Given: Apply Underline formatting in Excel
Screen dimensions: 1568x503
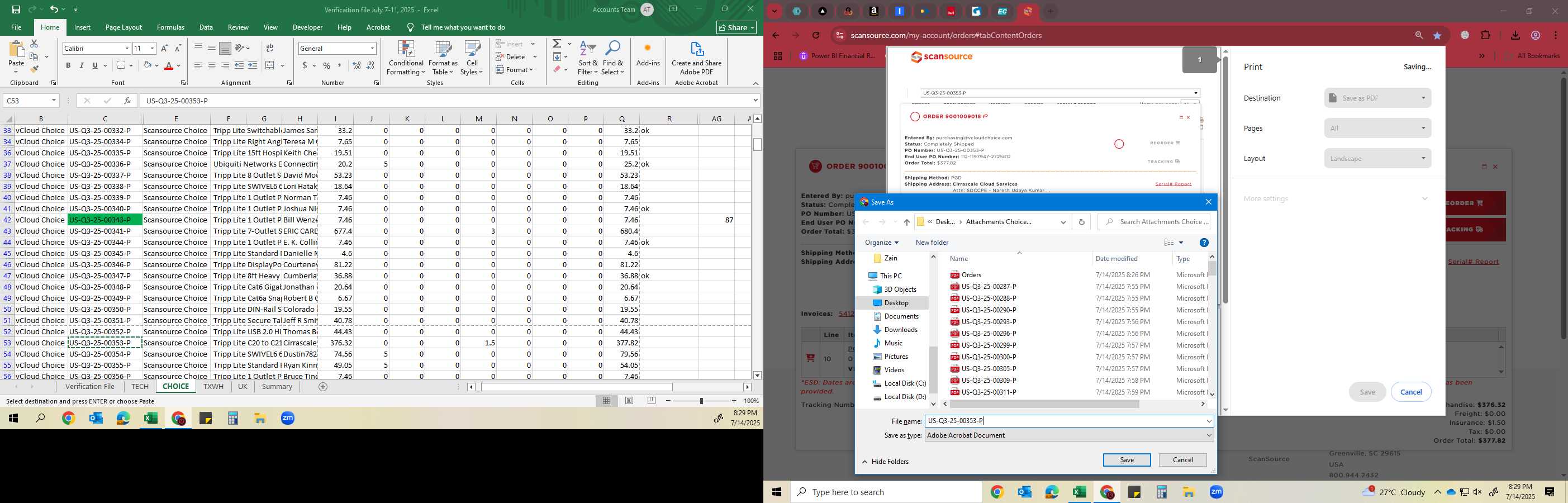Looking at the screenshot, I should coord(95,65).
